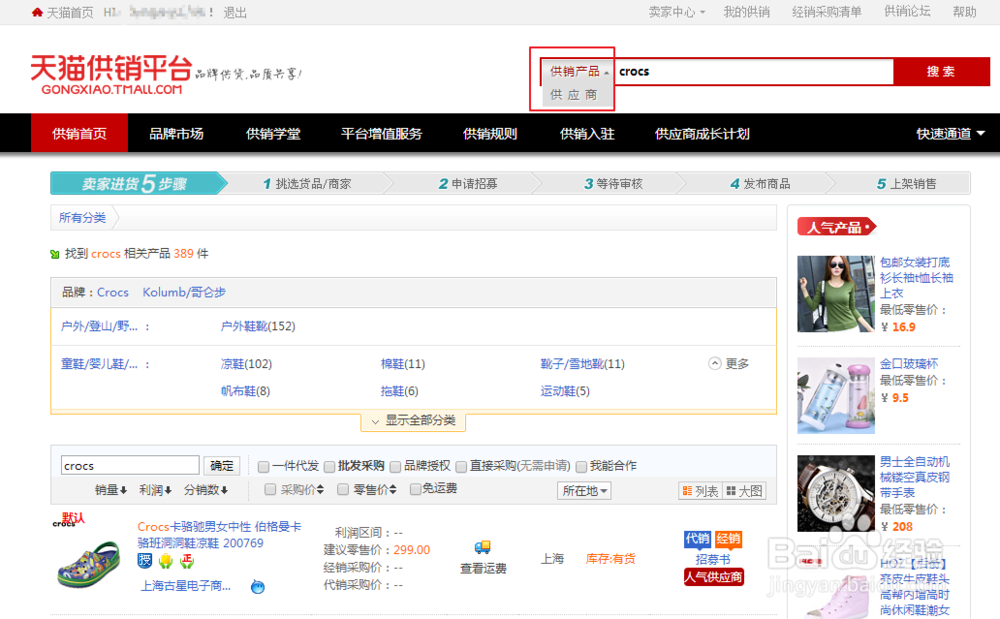Tick the 直接采购(无需申请) checkbox
Image resolution: width=1000 pixels, height=619 pixels.
coord(461,467)
